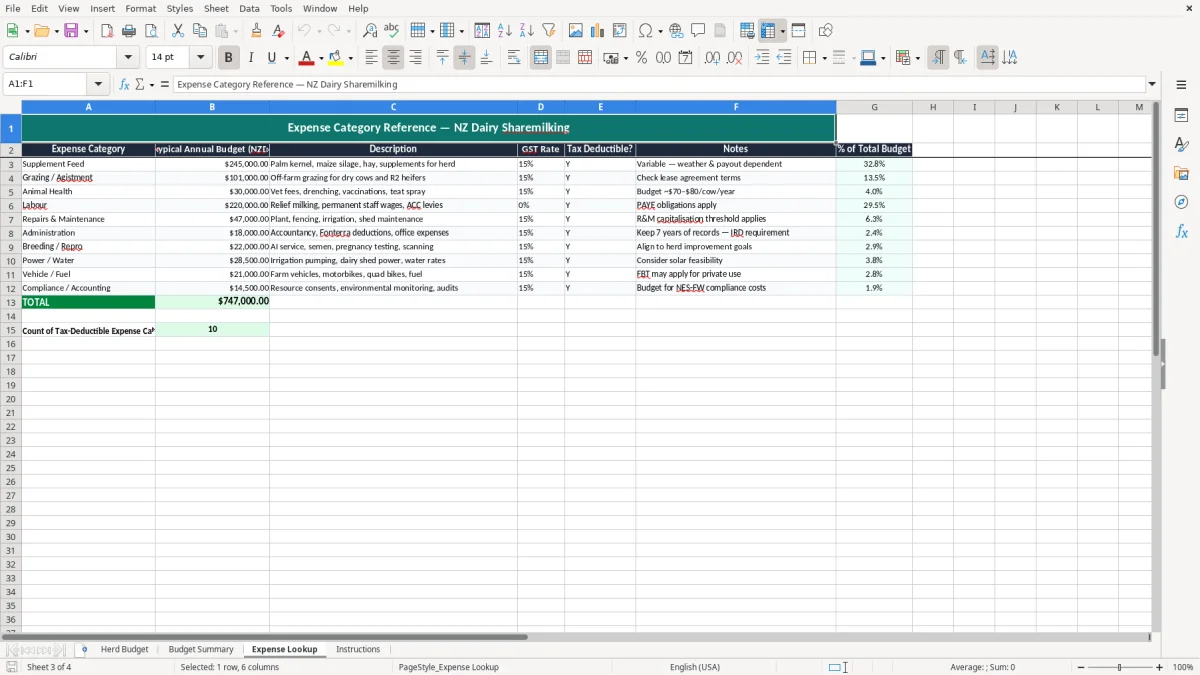The width and height of the screenshot is (1200, 675).
Task: Insert a hyperlink
Action: (x=676, y=31)
